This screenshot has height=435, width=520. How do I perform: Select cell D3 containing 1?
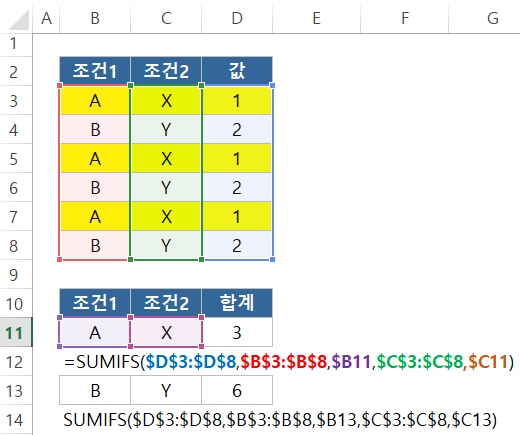pyautogui.click(x=237, y=100)
